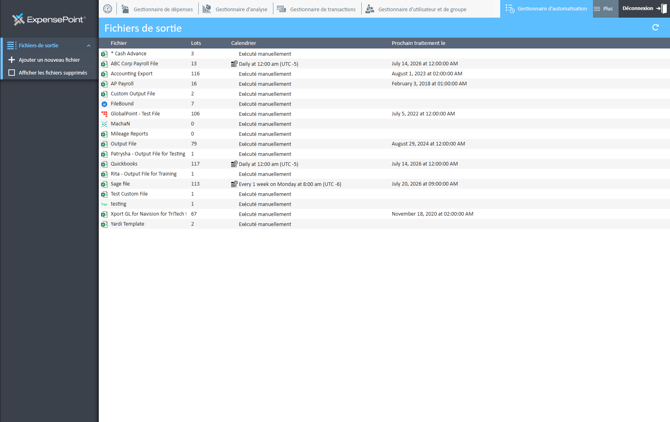
Task: Click the Excel icon of Custom Output File
Action: click(x=104, y=94)
